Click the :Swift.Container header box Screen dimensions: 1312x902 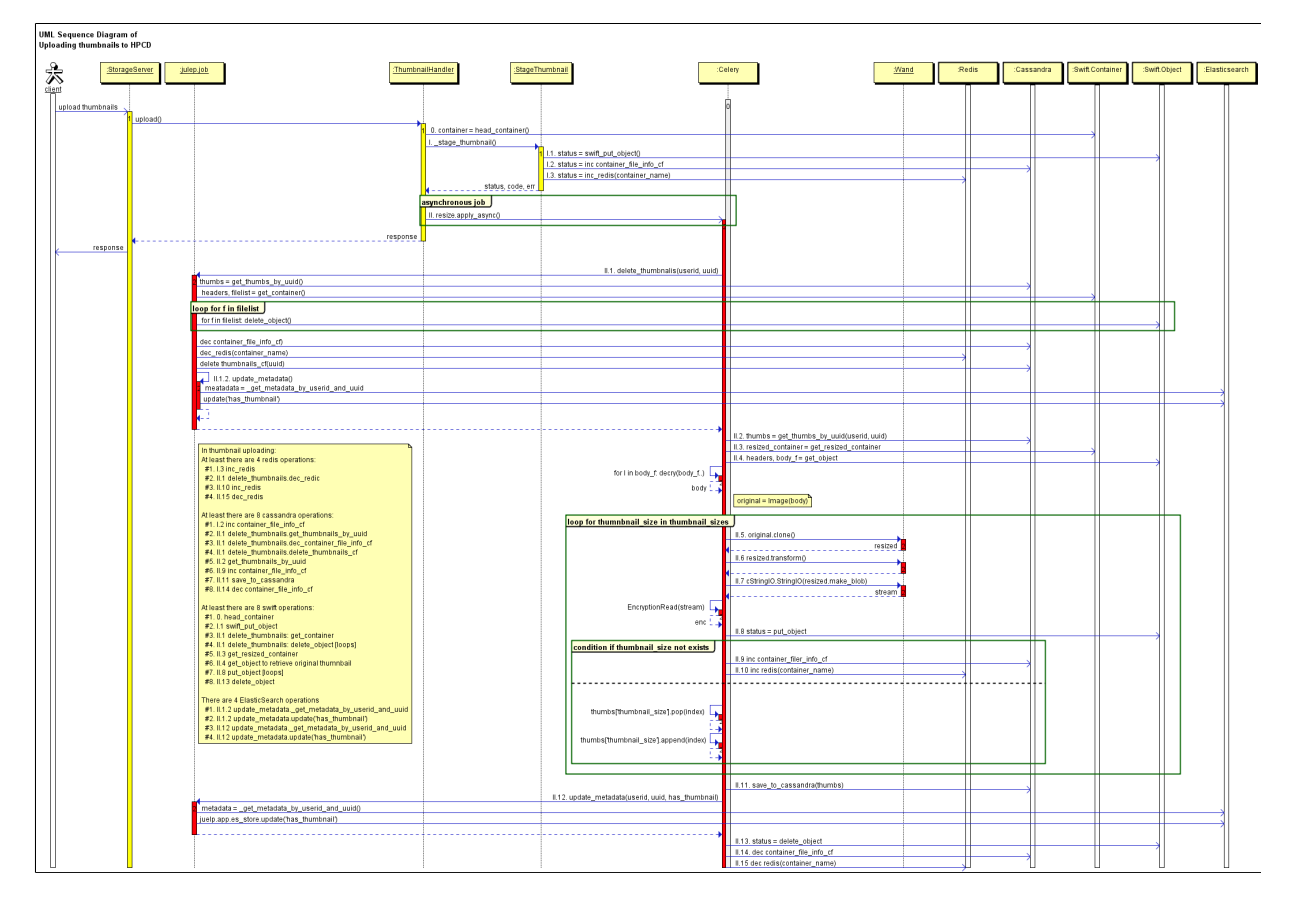point(1096,71)
